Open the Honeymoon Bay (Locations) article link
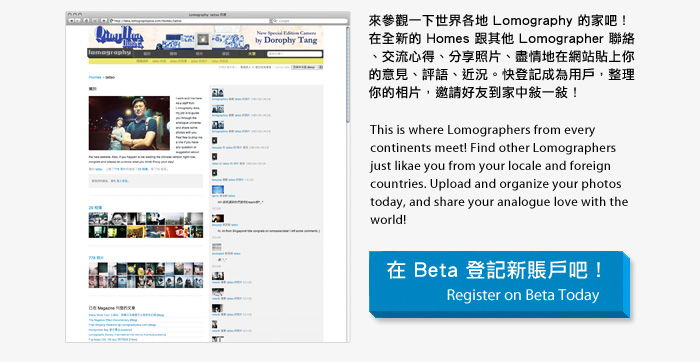700x362 pixels. coord(110,330)
